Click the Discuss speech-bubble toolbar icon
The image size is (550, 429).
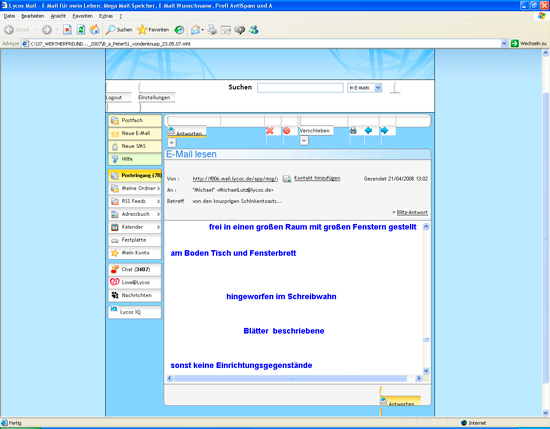240,30
